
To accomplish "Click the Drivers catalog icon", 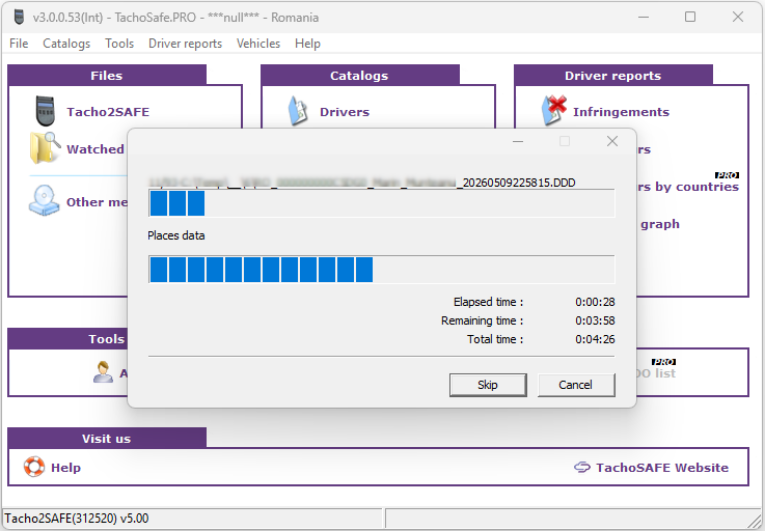I will click(x=298, y=111).
